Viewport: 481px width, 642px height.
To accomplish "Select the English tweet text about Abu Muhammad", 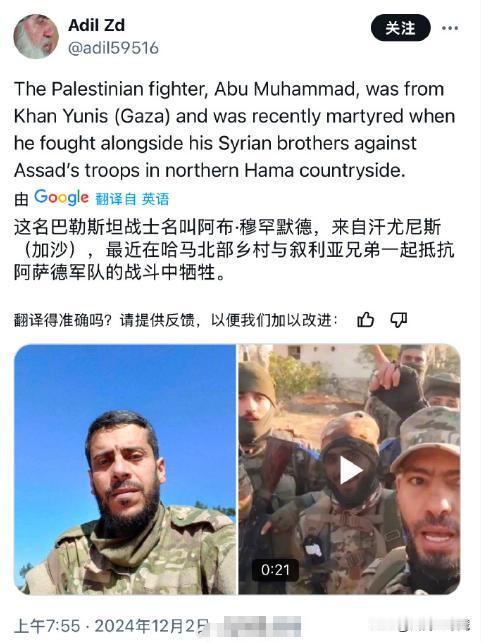I will pos(235,129).
